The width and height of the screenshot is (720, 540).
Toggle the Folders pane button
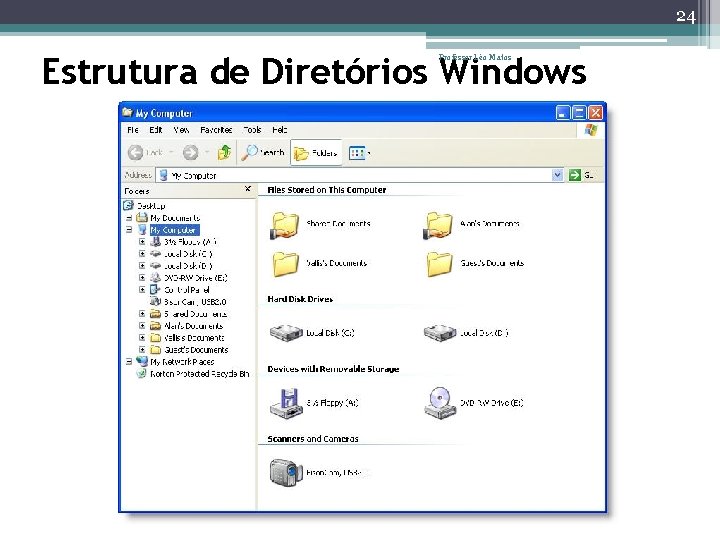(316, 153)
